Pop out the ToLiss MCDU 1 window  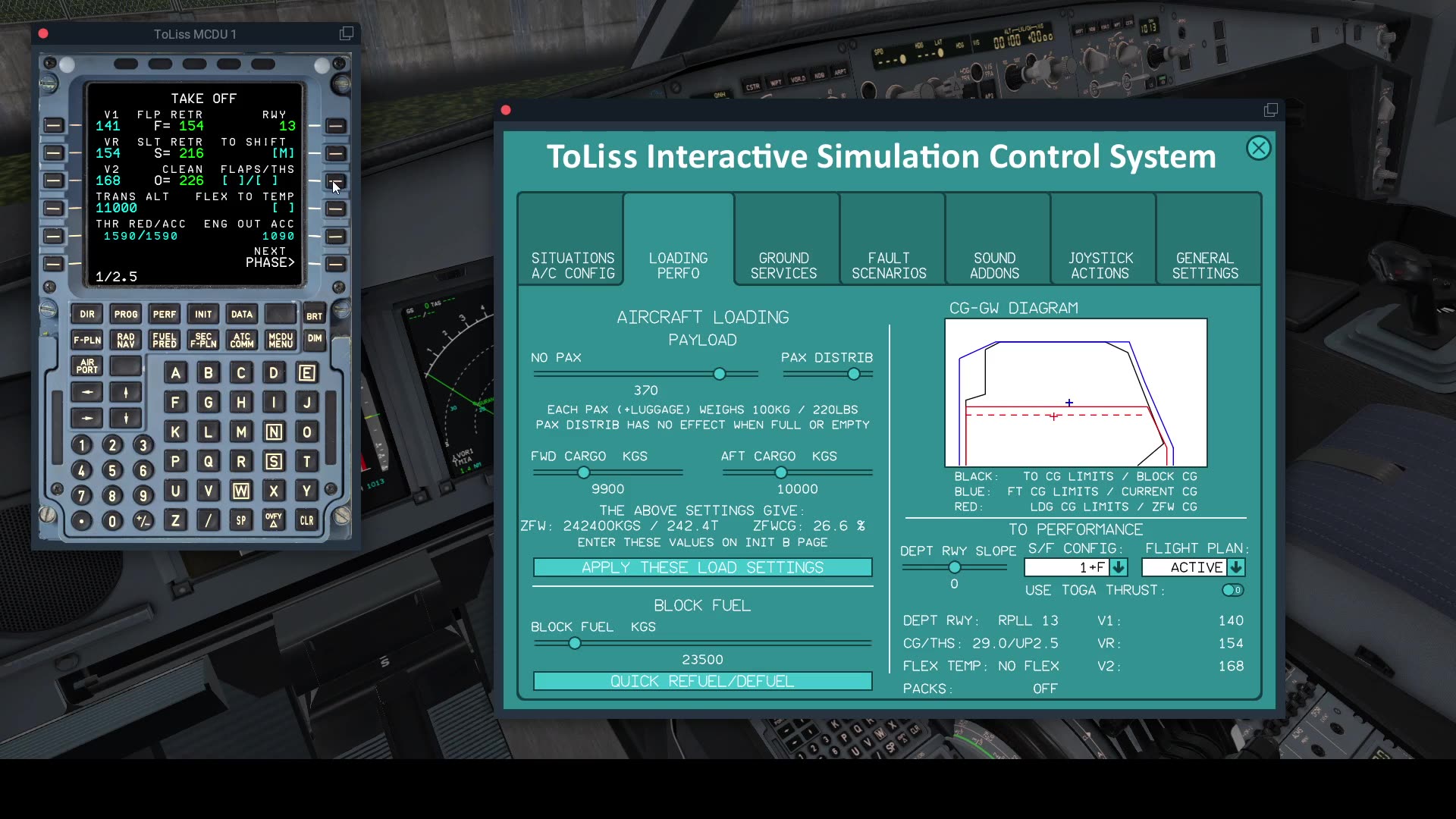click(347, 33)
